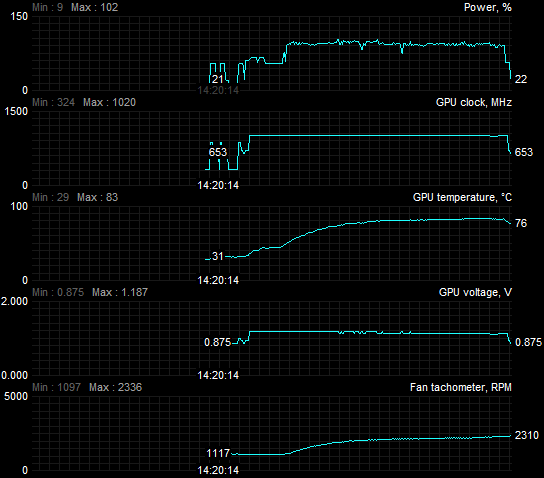Click the 14:20:14 marker under GPU clock graph
This screenshot has width=544, height=478.
218,185
